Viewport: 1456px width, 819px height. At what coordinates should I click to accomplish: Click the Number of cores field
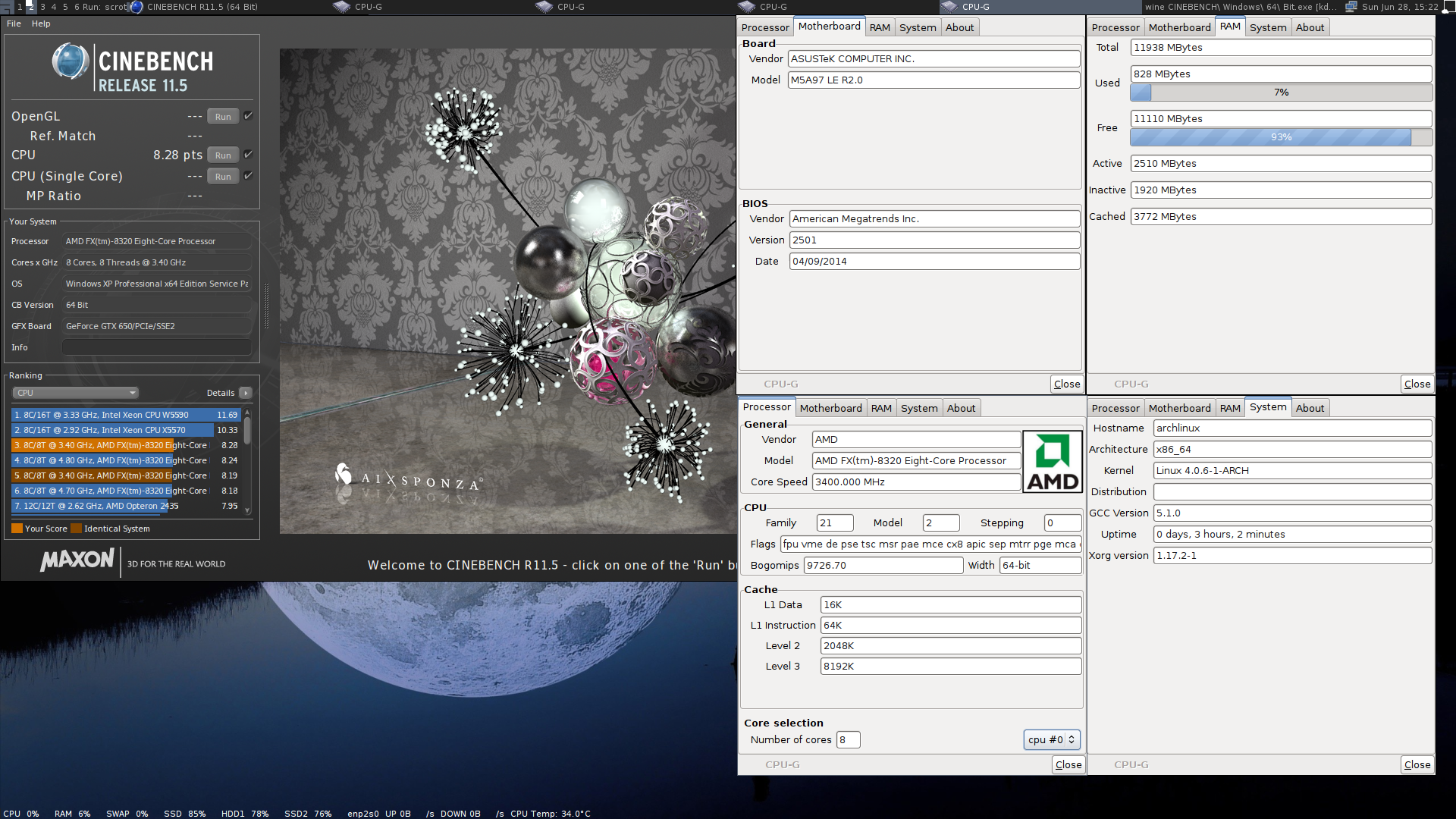[848, 739]
